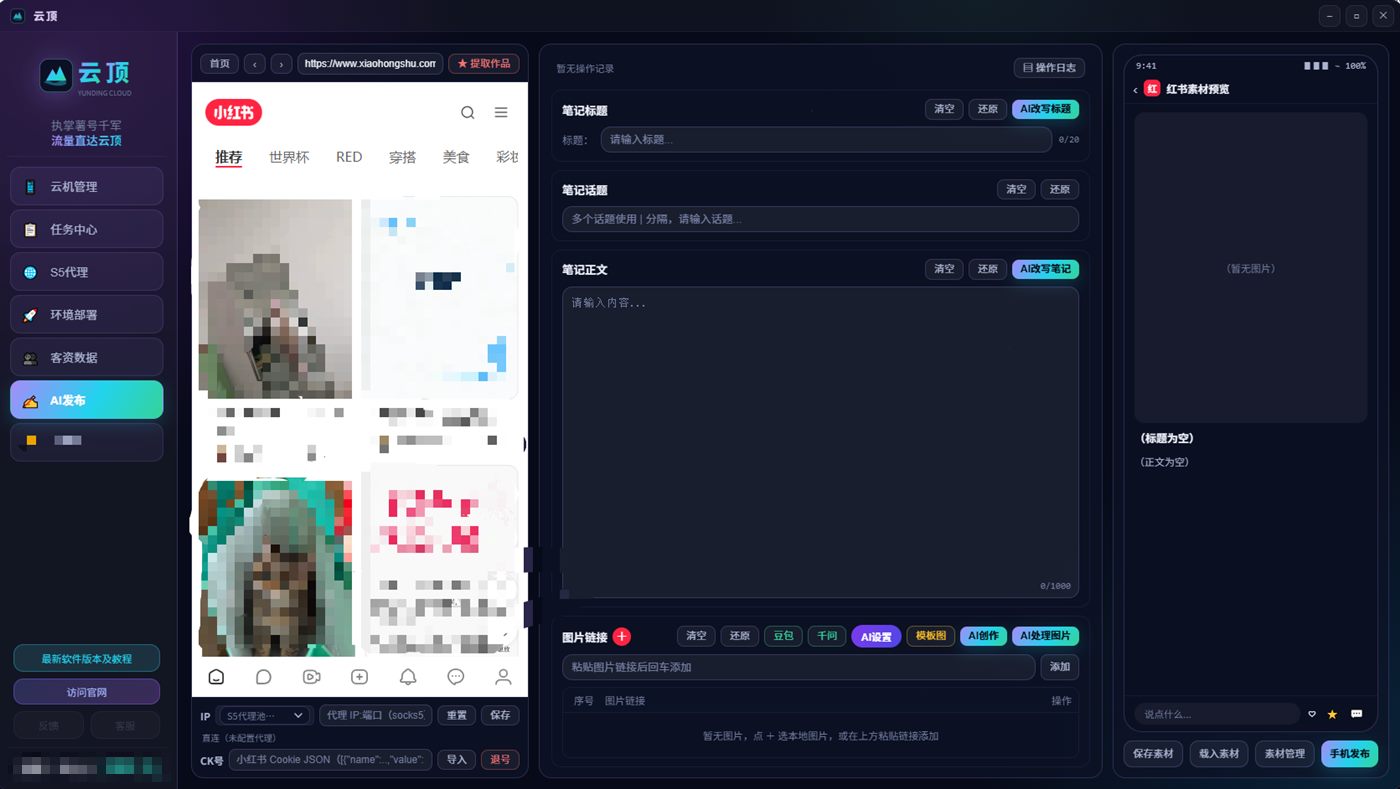This screenshot has height=789, width=1400.
Task: Click the 保存素材 button
Action: point(1153,754)
